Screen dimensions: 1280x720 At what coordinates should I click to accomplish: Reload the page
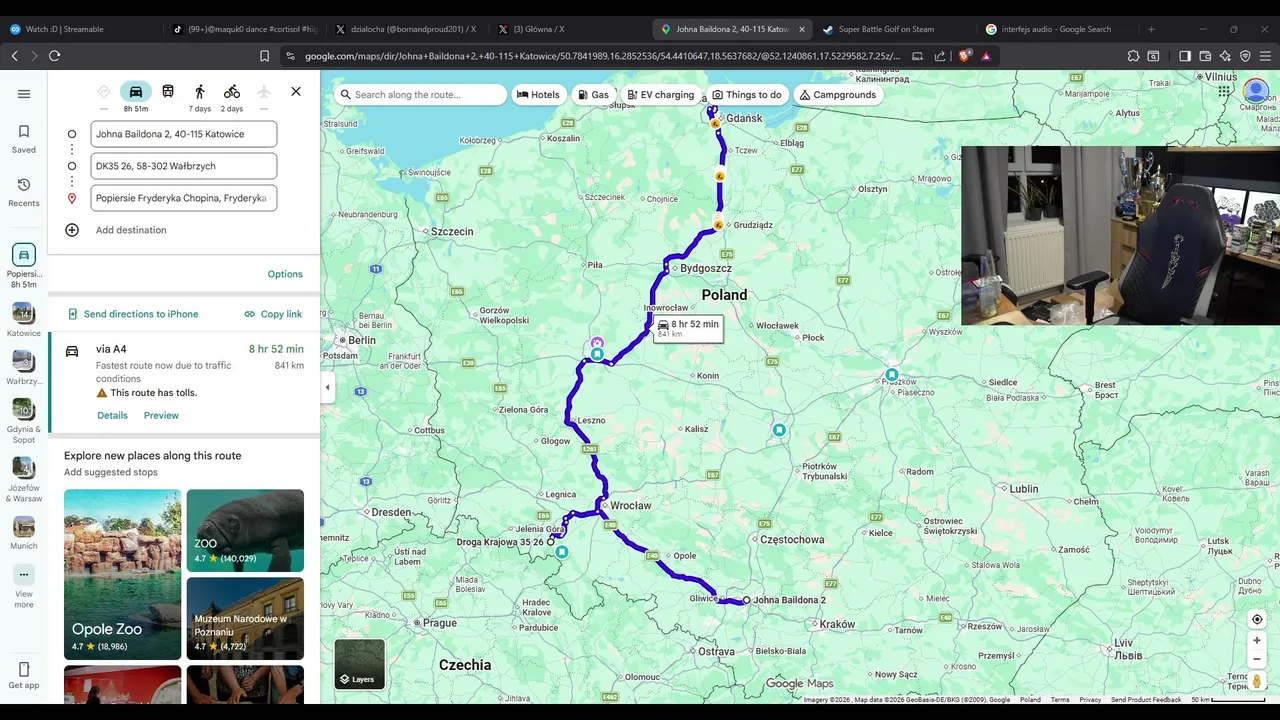click(55, 56)
